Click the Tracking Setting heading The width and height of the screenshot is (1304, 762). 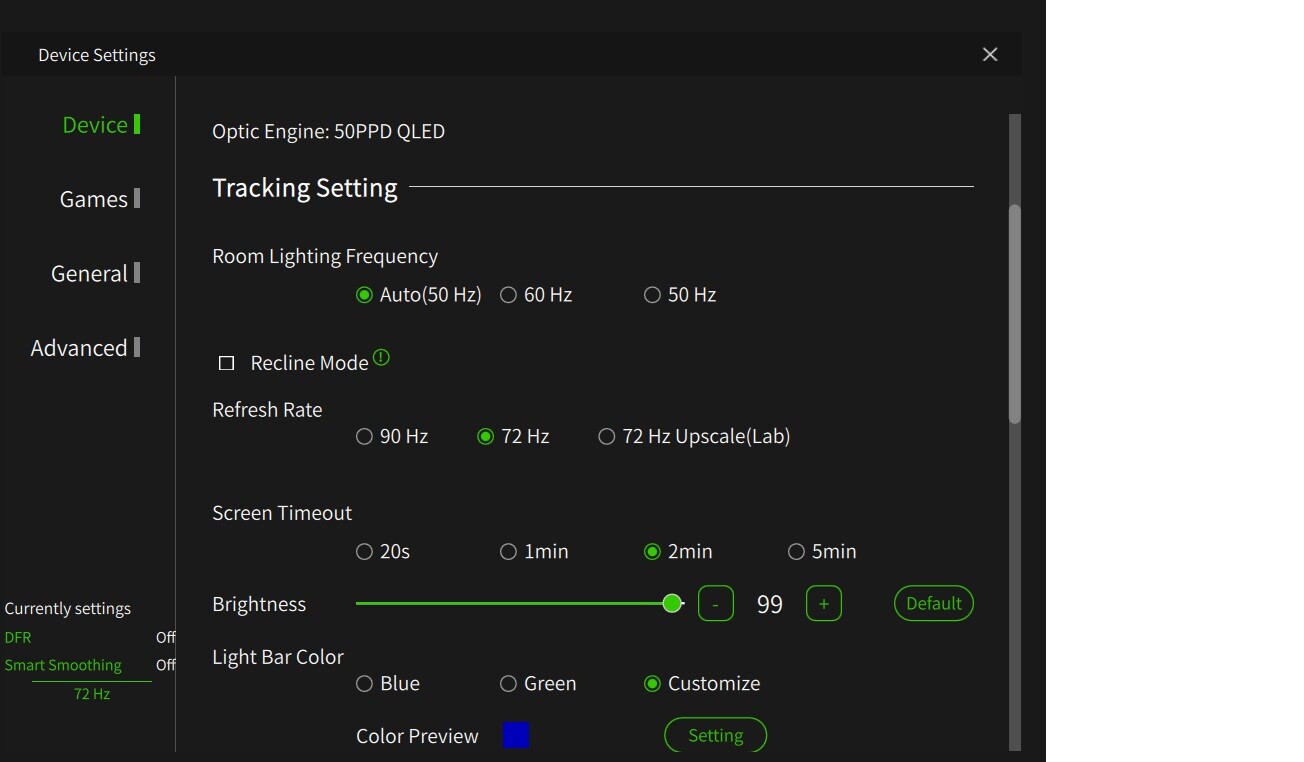pyautogui.click(x=305, y=188)
